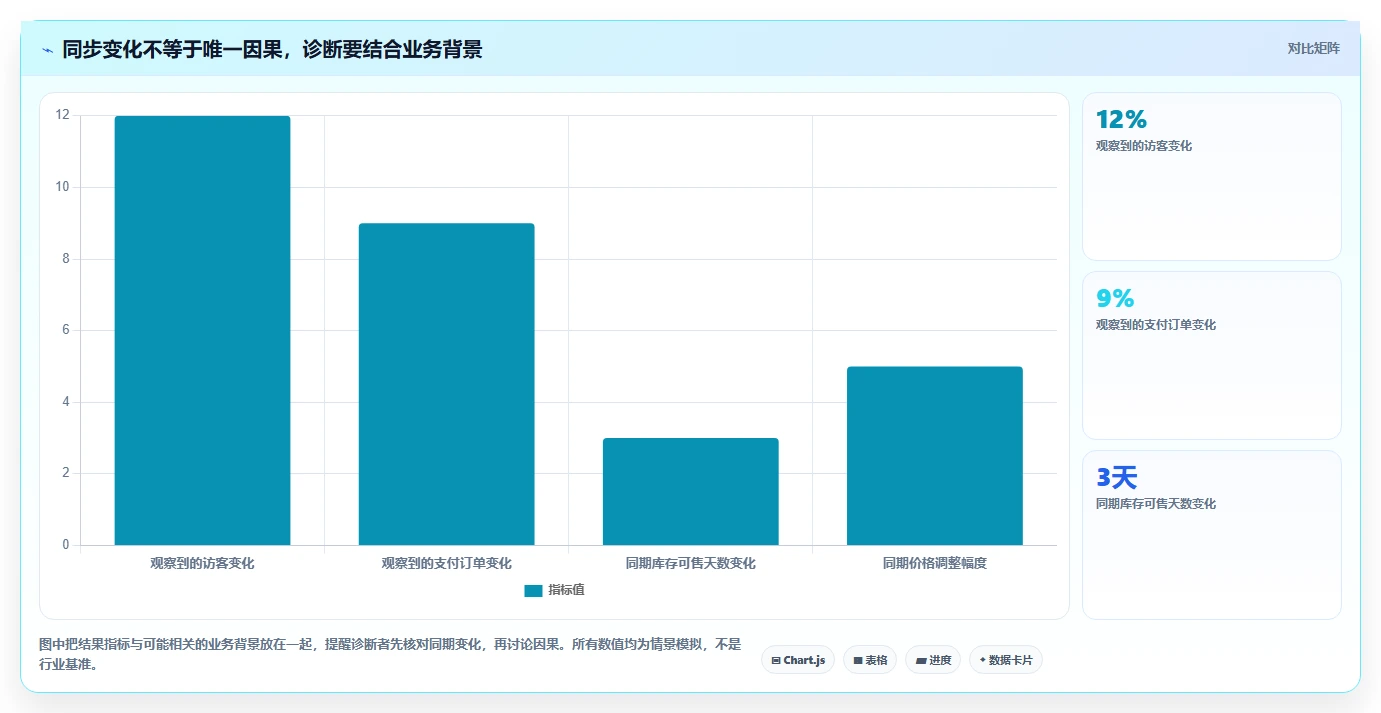Click the 9% paid orders card value
This screenshot has width=1381, height=713.
(1115, 299)
